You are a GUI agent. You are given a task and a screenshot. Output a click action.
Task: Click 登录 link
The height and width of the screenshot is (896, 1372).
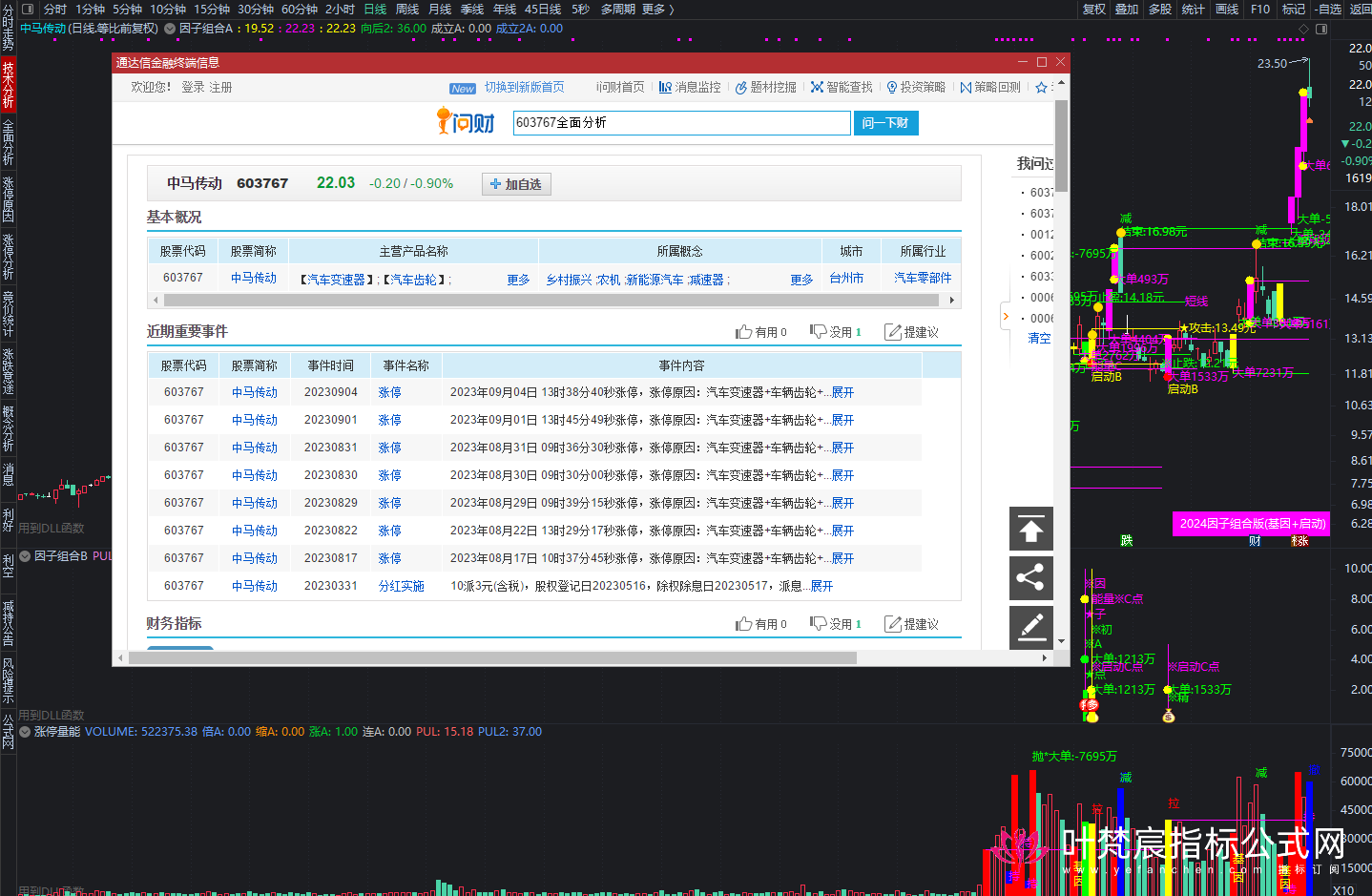click(193, 87)
